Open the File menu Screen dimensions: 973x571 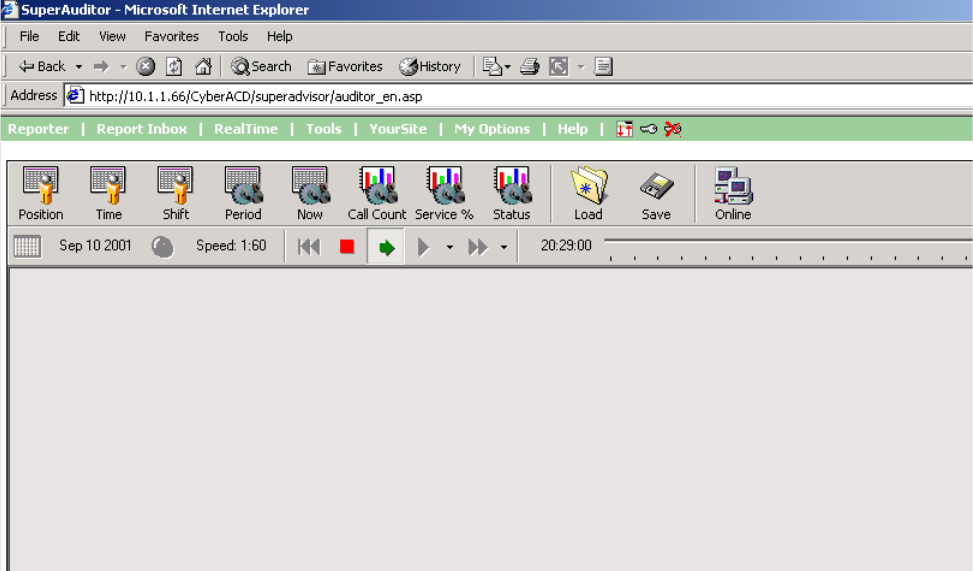pyautogui.click(x=29, y=36)
